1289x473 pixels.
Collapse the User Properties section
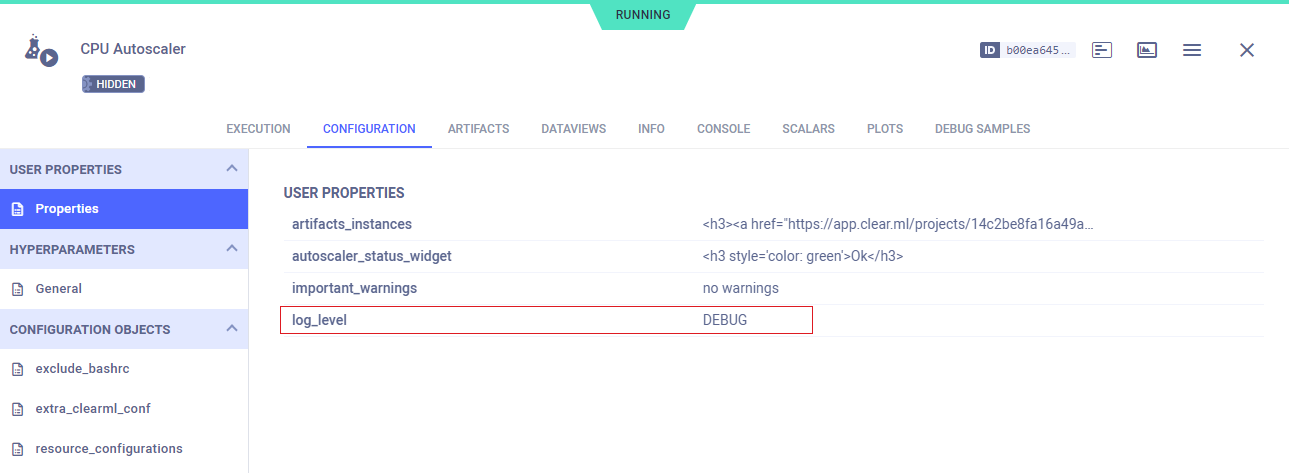(x=231, y=168)
